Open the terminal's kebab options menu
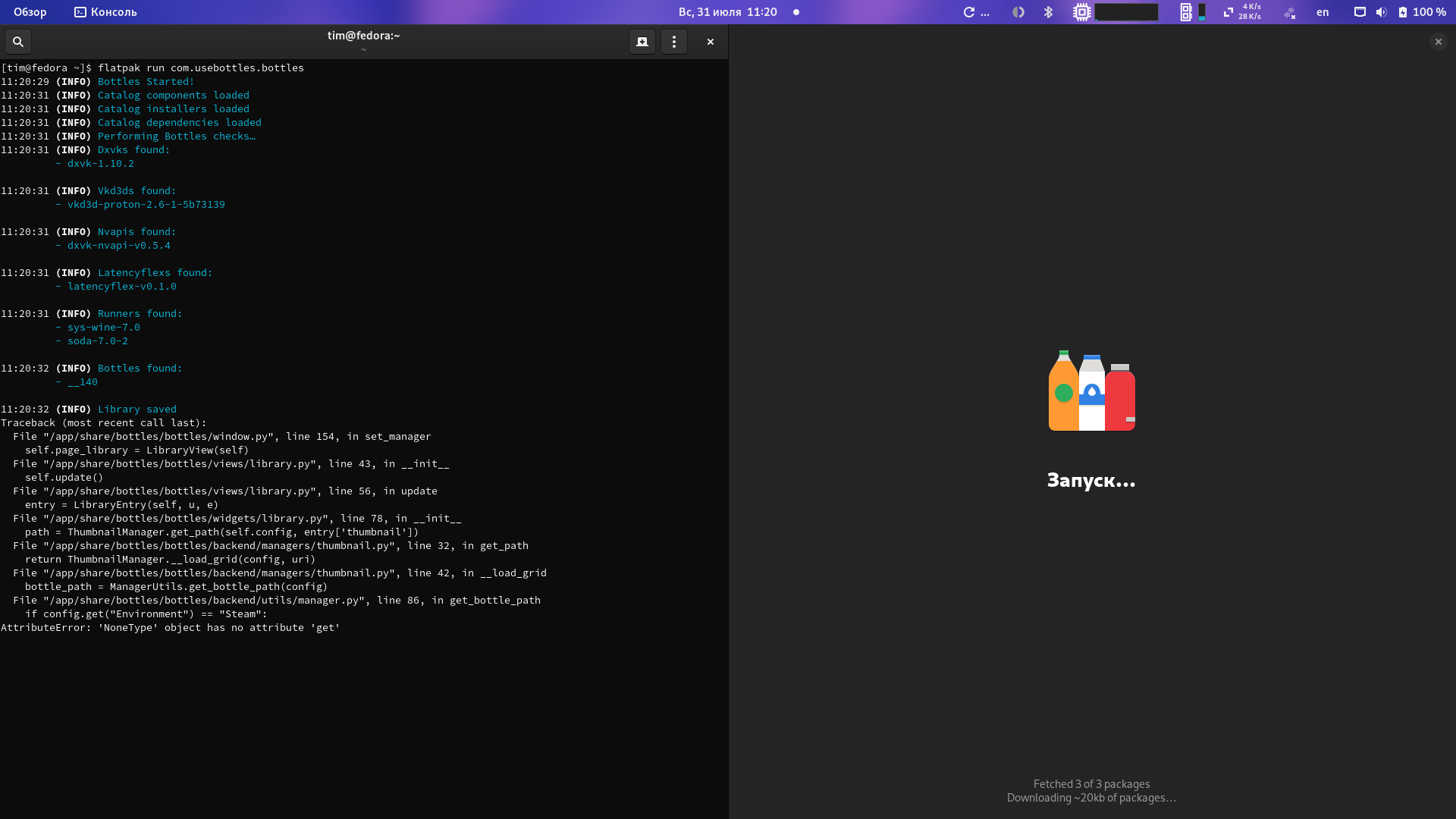The image size is (1456, 819). [674, 42]
